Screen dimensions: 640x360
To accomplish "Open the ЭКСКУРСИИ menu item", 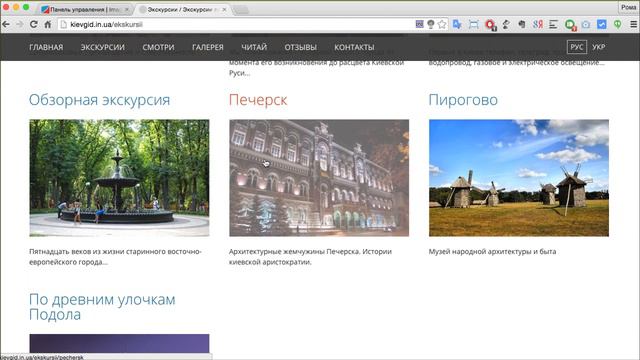I will (103, 47).
